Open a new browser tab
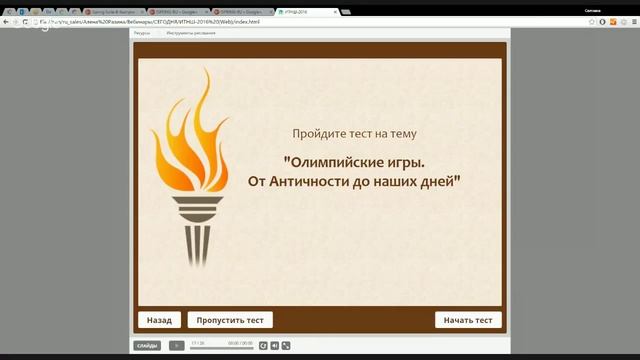 (x=346, y=12)
